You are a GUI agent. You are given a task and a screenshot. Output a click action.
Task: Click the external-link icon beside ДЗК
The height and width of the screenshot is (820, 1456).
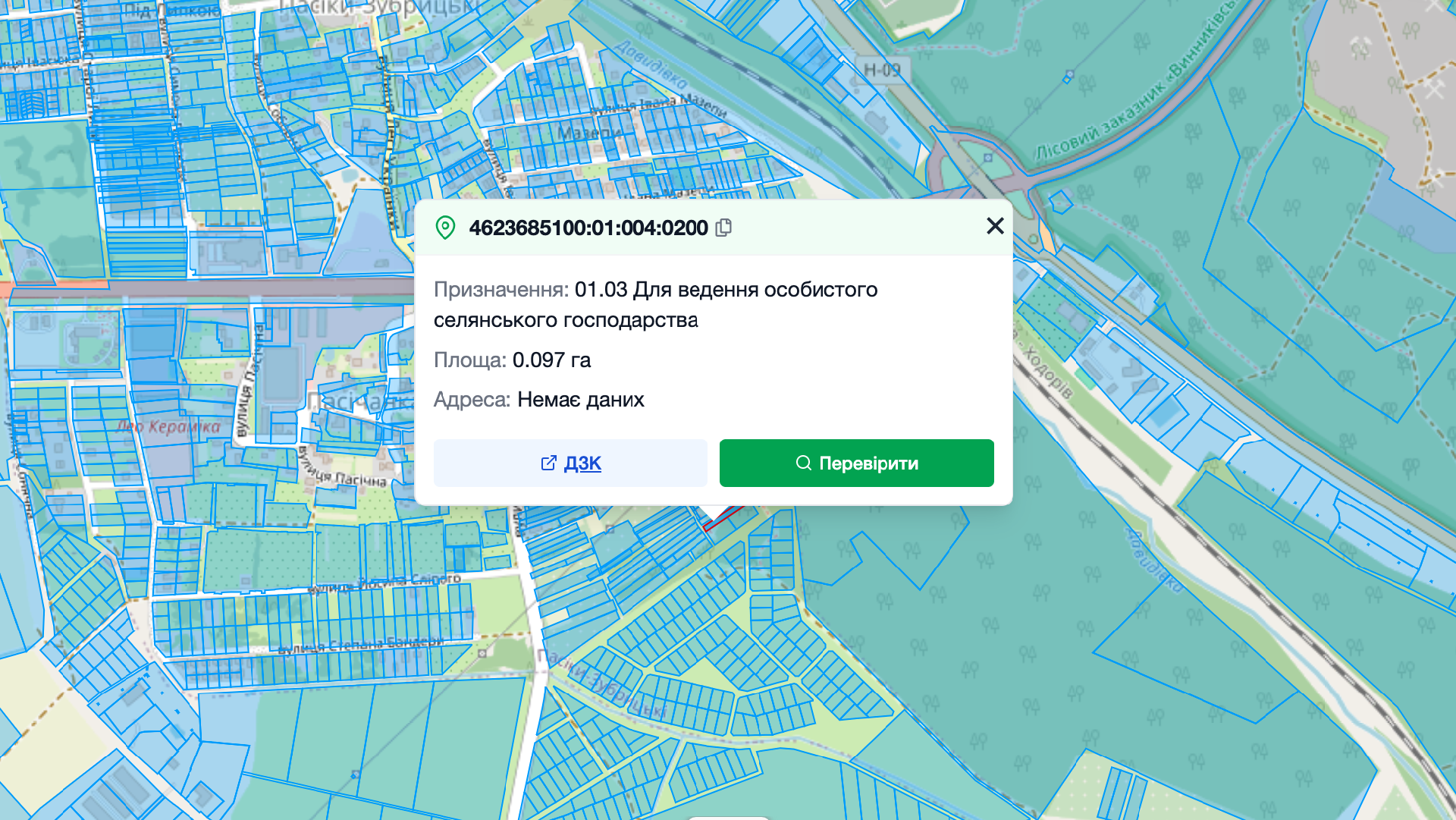point(548,463)
